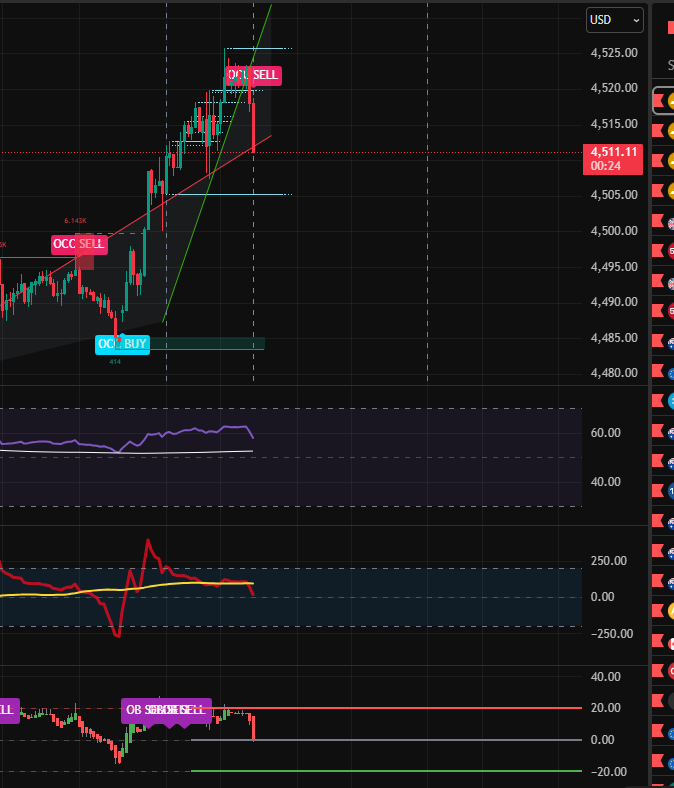Click the purple label at bottom-left pane edge
This screenshot has width=674, height=788.
point(8,710)
